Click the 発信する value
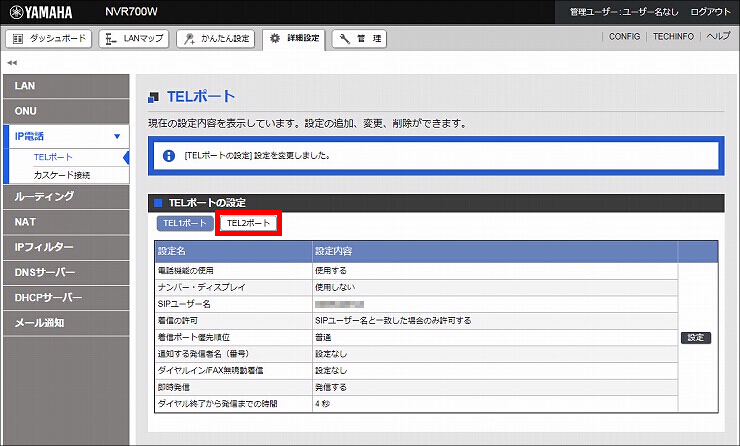This screenshot has width=740, height=446. pos(331,387)
